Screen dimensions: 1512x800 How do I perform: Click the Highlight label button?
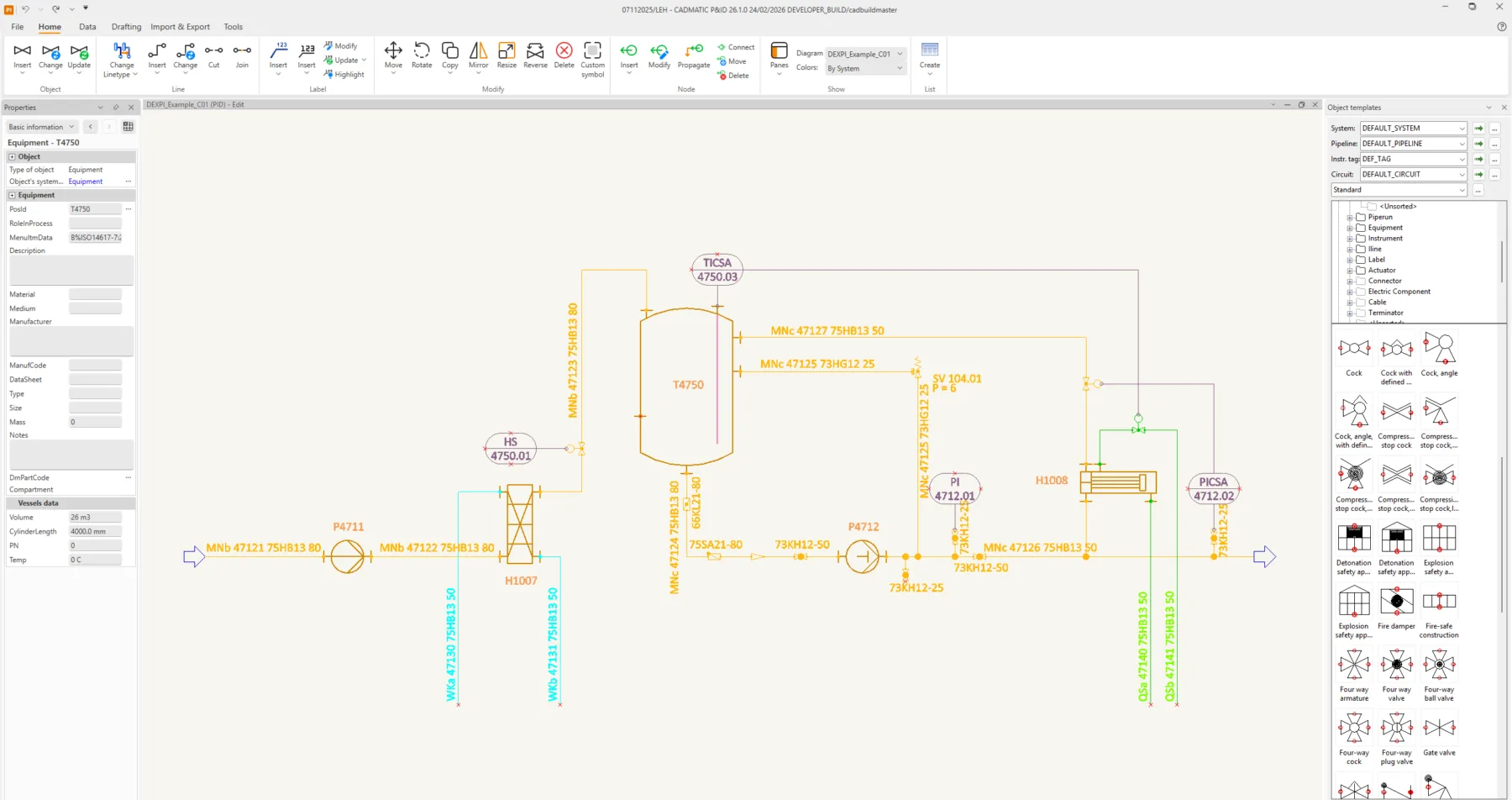pos(344,75)
